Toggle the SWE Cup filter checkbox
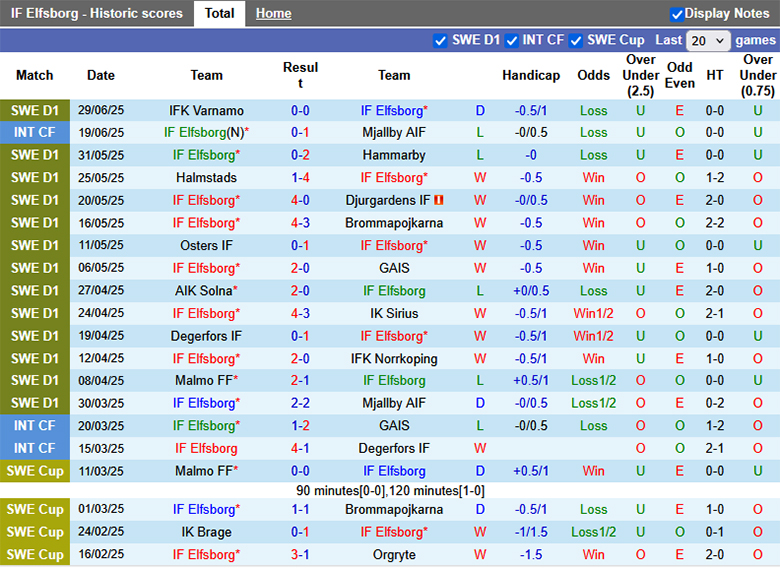This screenshot has width=780, height=568. tap(576, 41)
